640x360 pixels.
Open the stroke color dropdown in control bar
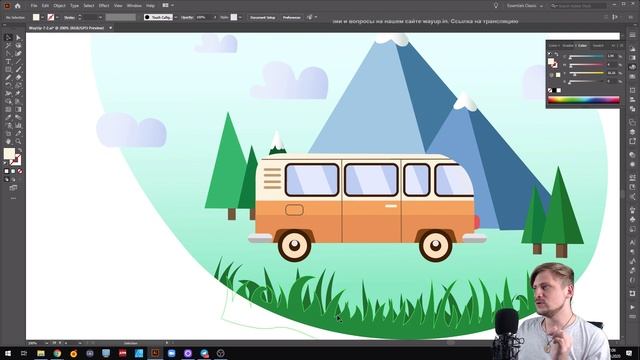pos(57,17)
